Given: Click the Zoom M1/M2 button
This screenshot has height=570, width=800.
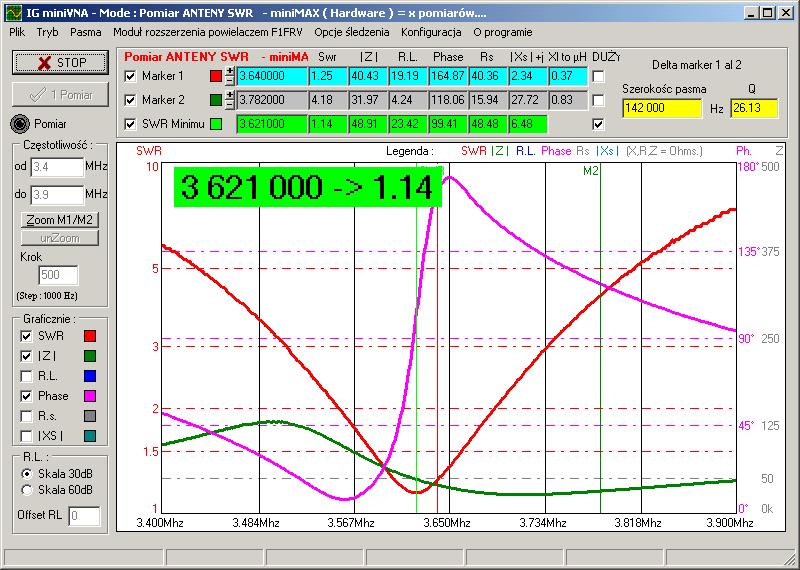Looking at the screenshot, I should click(x=59, y=219).
